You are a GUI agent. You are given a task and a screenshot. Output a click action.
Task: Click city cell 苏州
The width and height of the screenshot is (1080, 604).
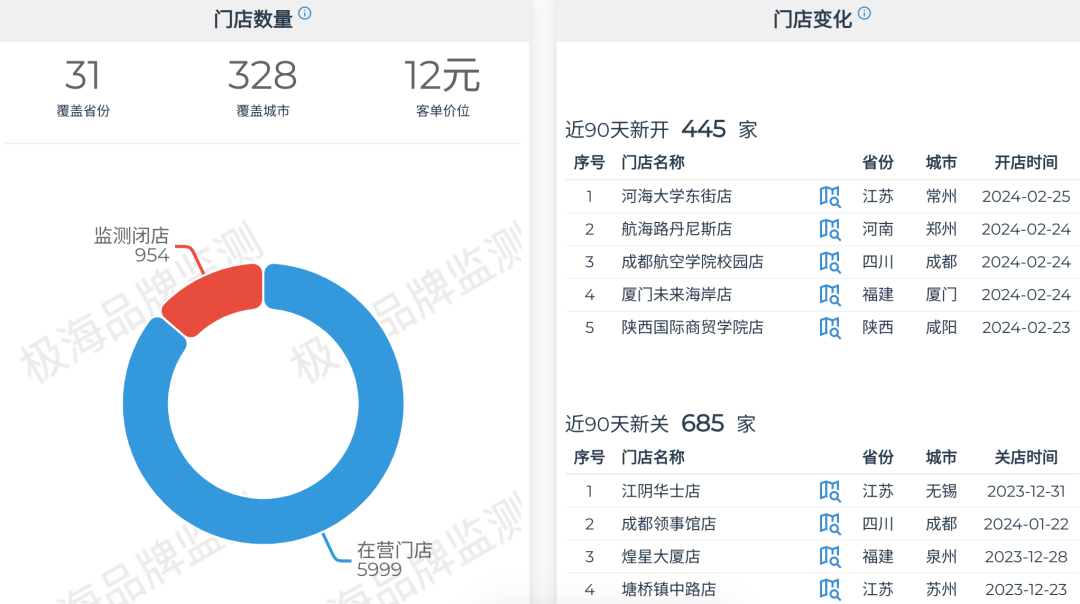click(941, 590)
